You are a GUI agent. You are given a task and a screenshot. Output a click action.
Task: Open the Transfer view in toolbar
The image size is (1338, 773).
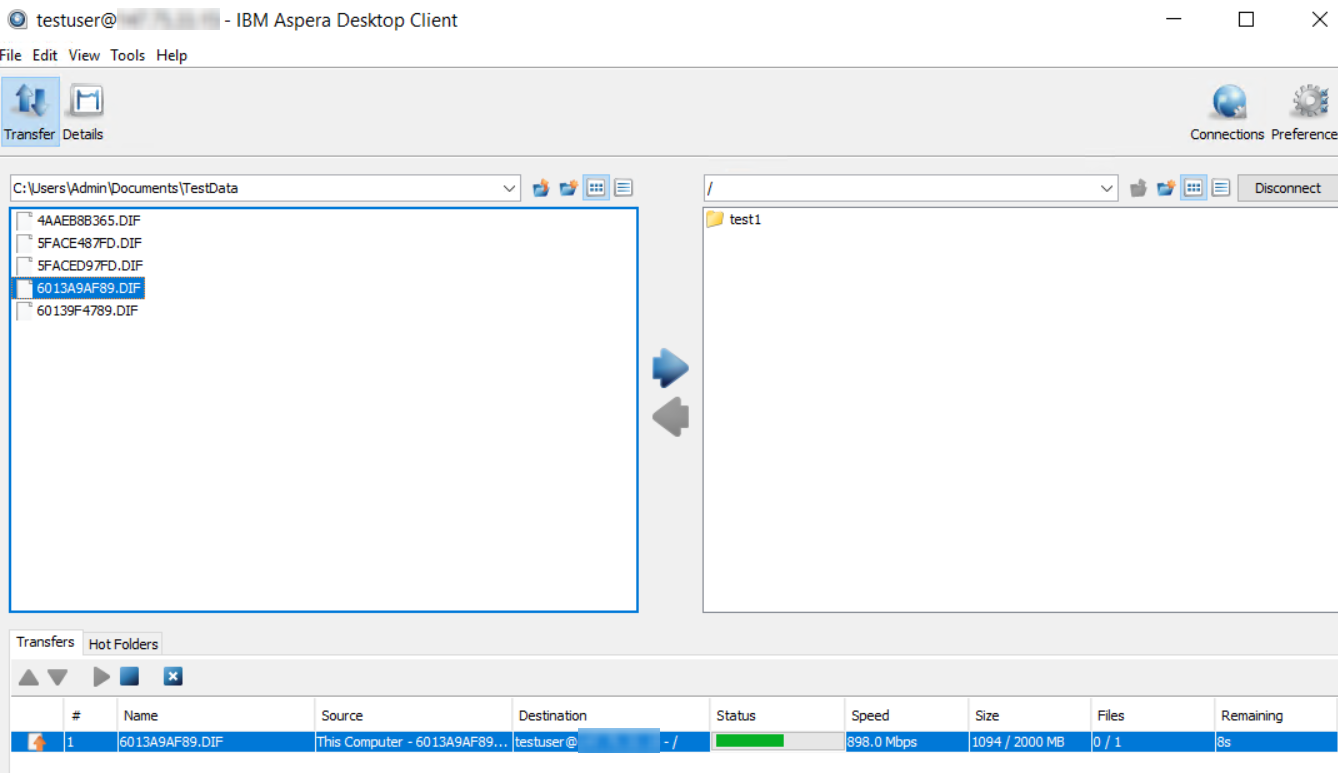click(x=30, y=112)
